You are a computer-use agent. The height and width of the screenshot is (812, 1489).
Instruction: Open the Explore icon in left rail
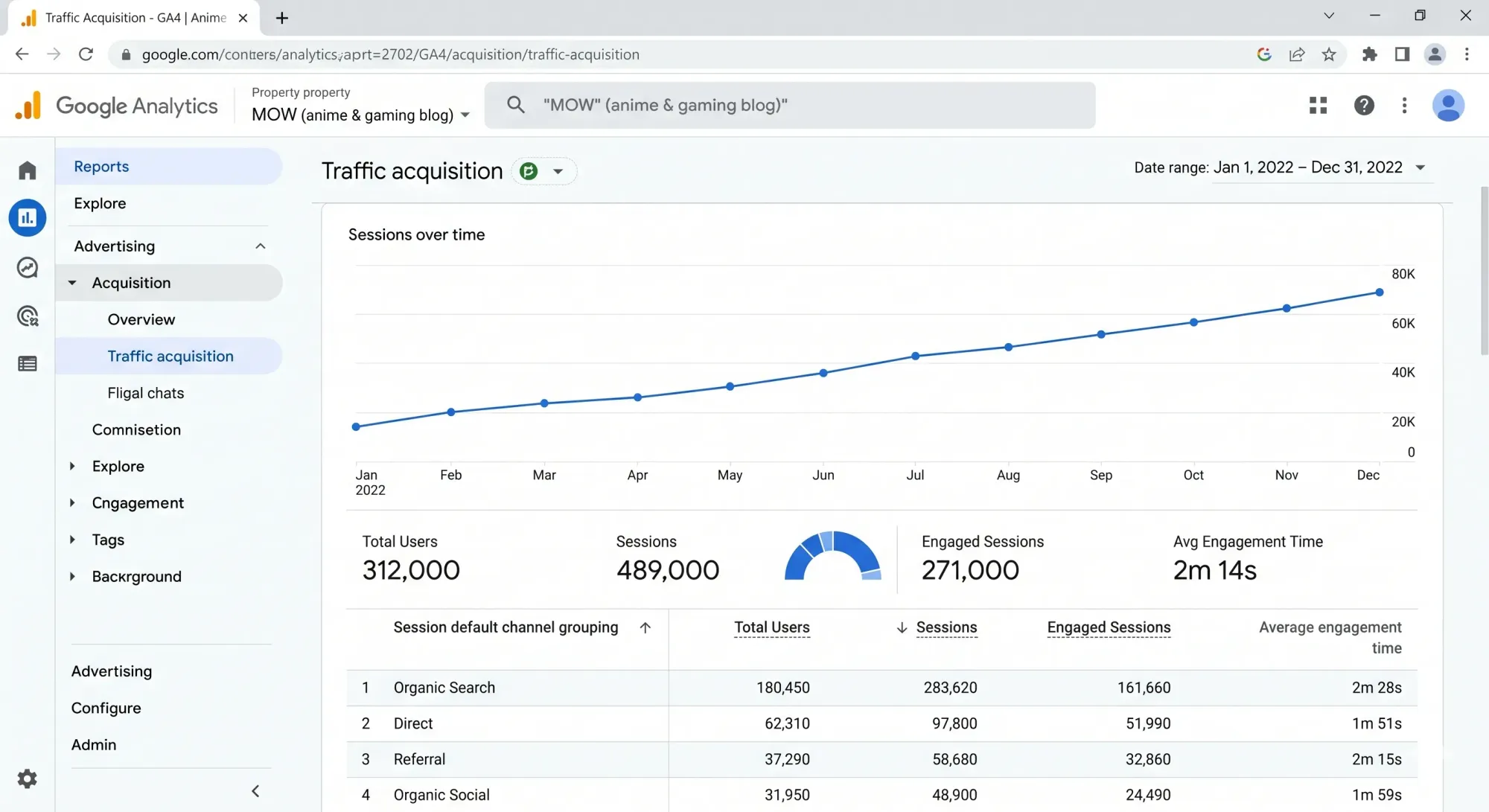click(x=28, y=268)
